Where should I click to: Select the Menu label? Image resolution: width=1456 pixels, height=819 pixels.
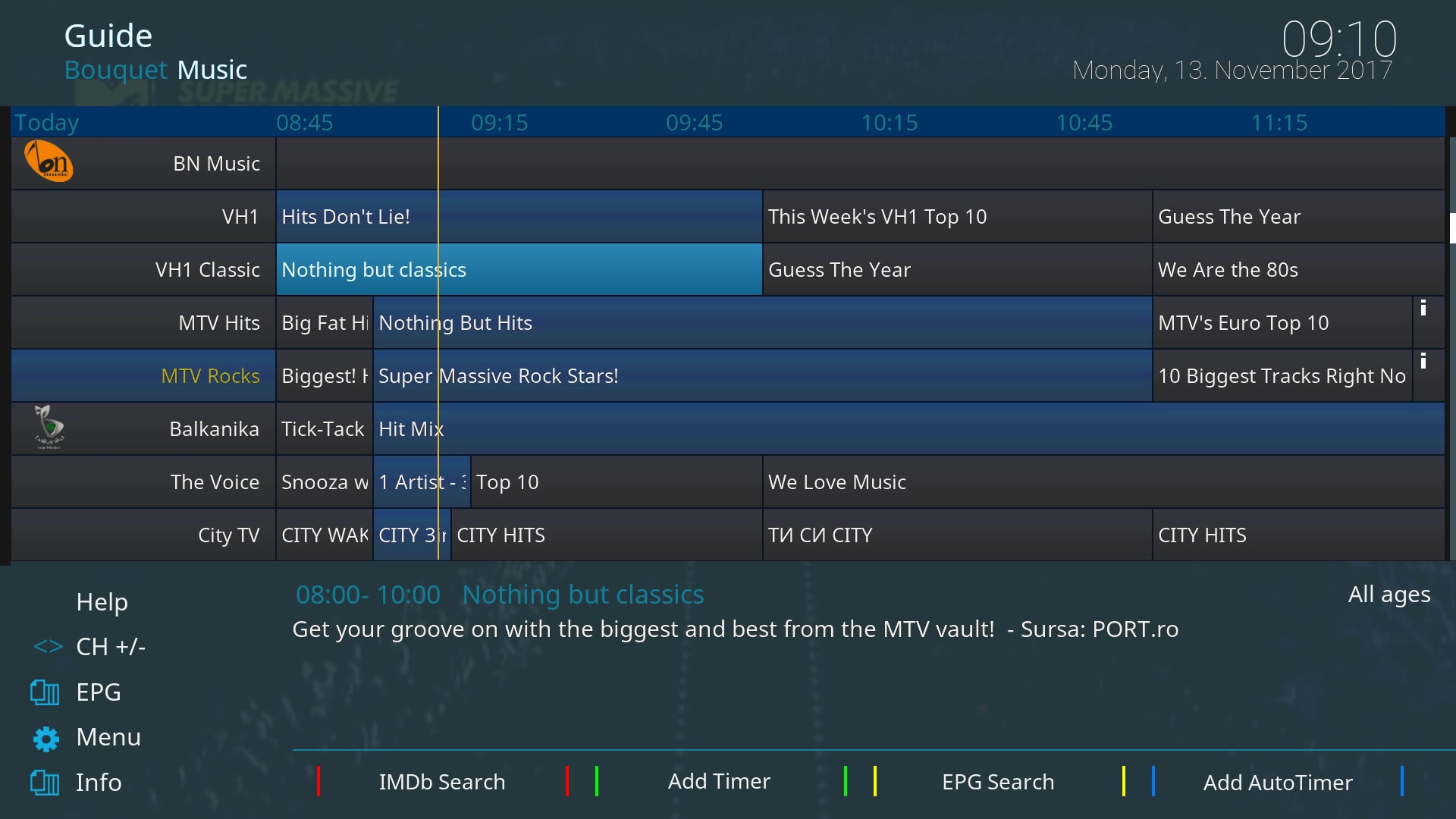pyautogui.click(x=108, y=737)
